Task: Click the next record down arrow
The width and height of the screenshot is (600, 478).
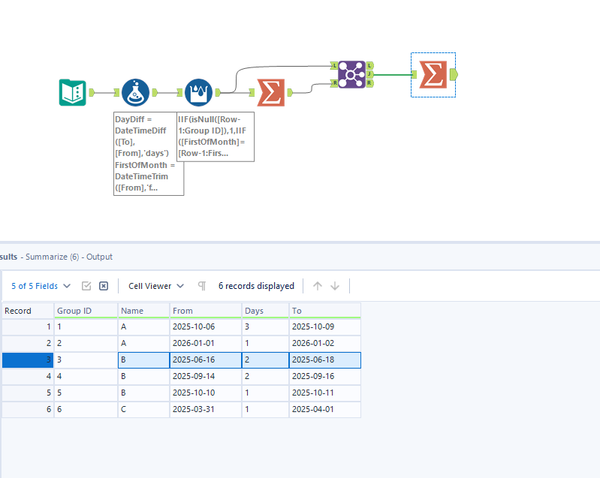Action: [335, 286]
